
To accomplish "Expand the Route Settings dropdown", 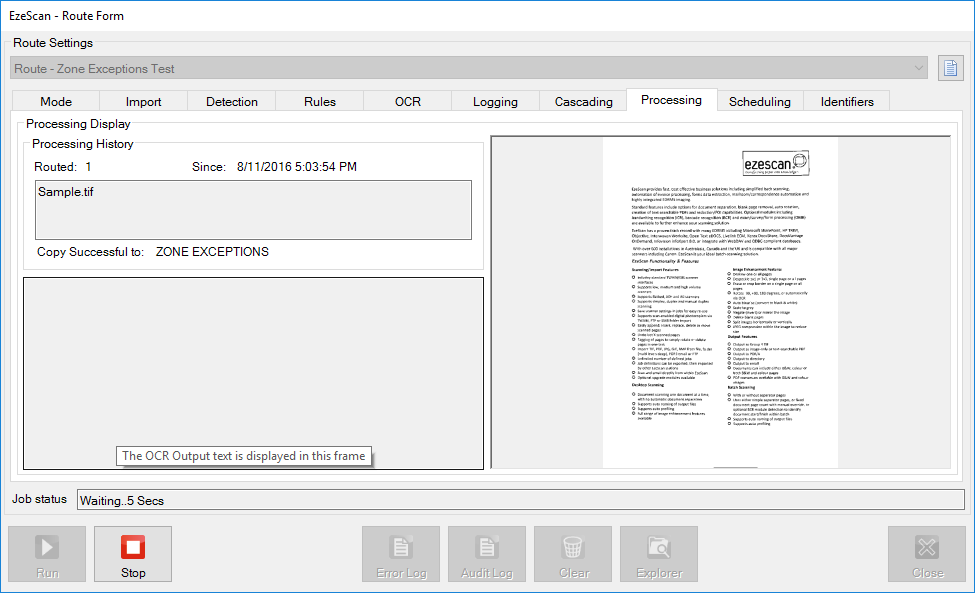I will (919, 68).
